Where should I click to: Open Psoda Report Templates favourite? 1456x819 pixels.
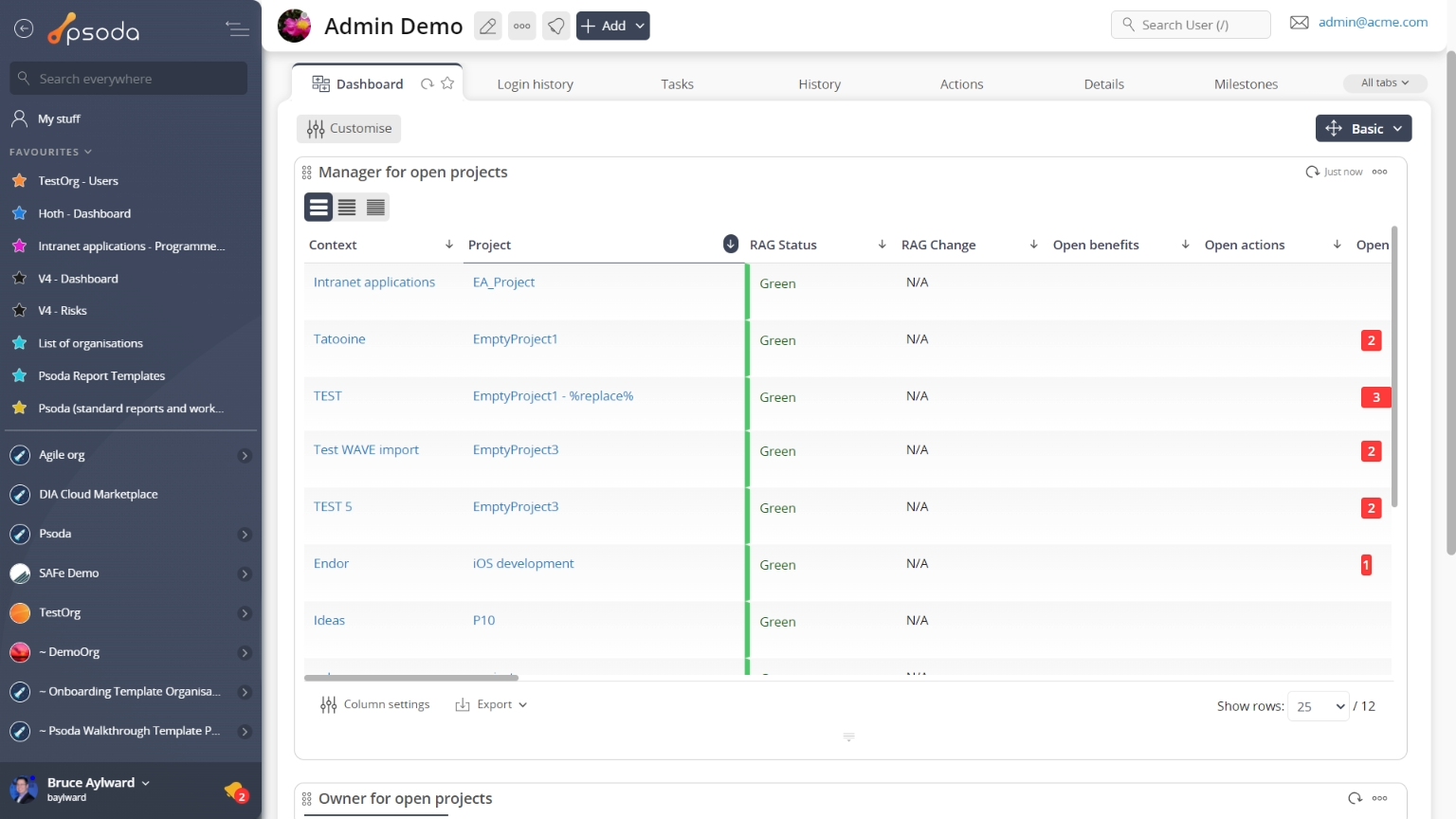click(101, 376)
